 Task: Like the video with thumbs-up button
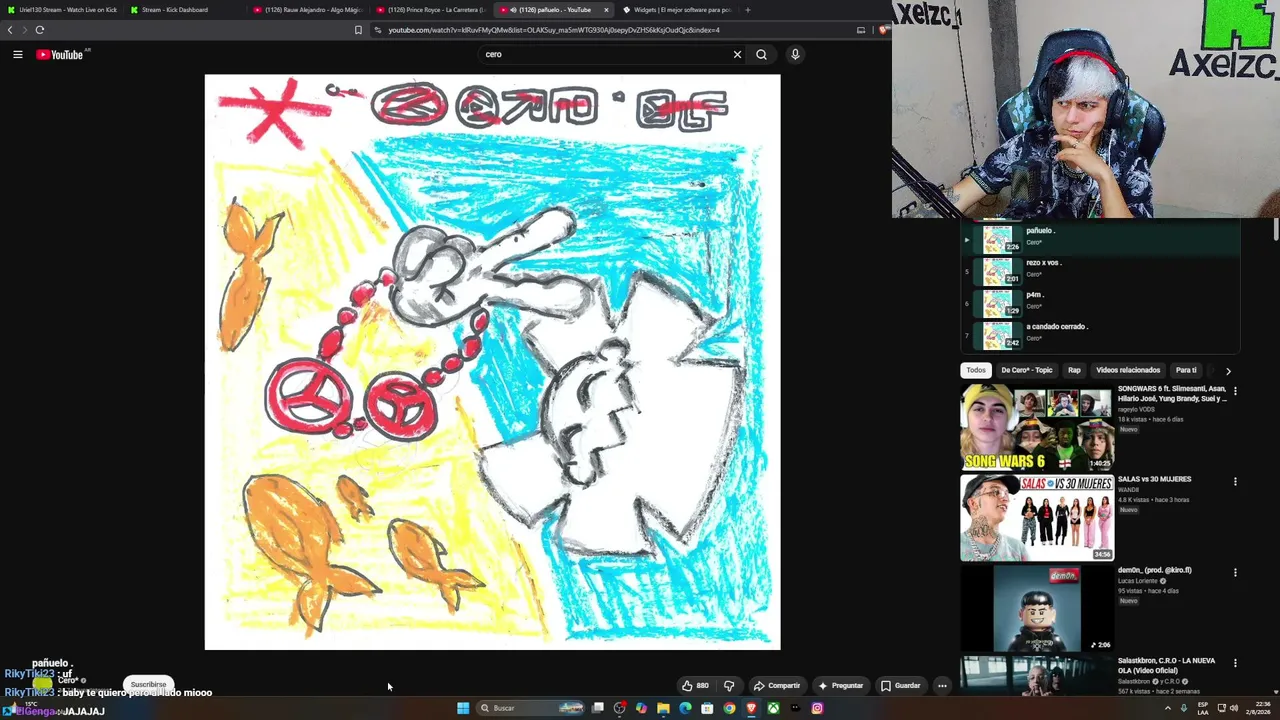click(696, 686)
